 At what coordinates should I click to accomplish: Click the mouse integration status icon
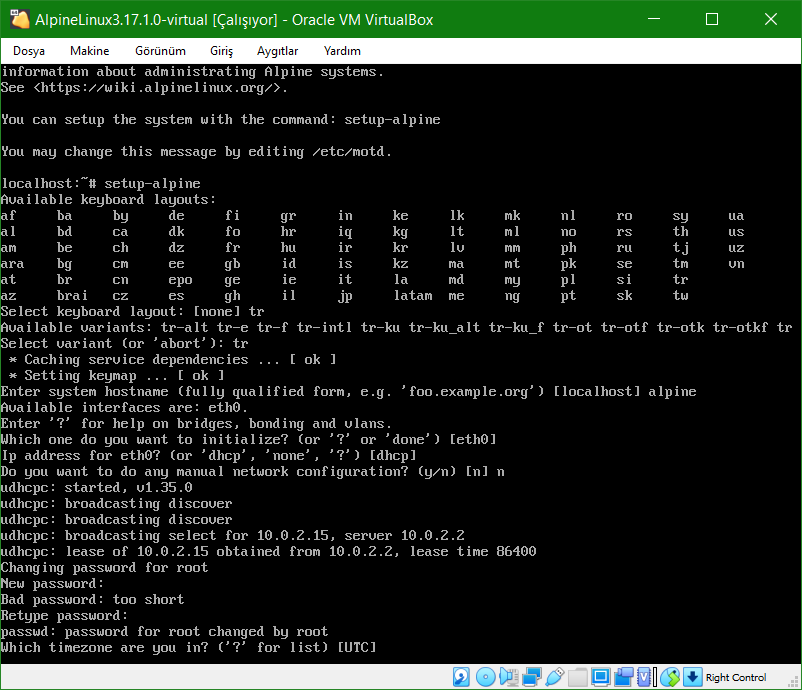670,677
